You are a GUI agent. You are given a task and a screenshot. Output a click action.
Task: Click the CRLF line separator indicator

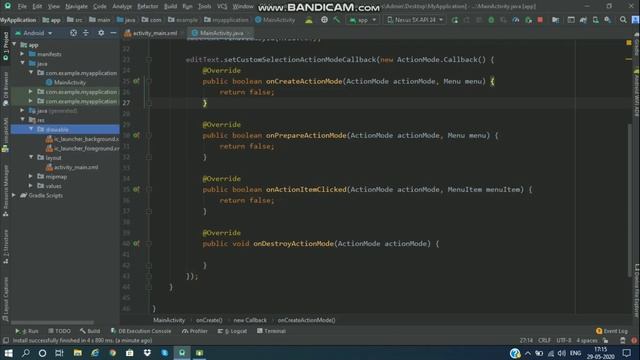[544, 340]
